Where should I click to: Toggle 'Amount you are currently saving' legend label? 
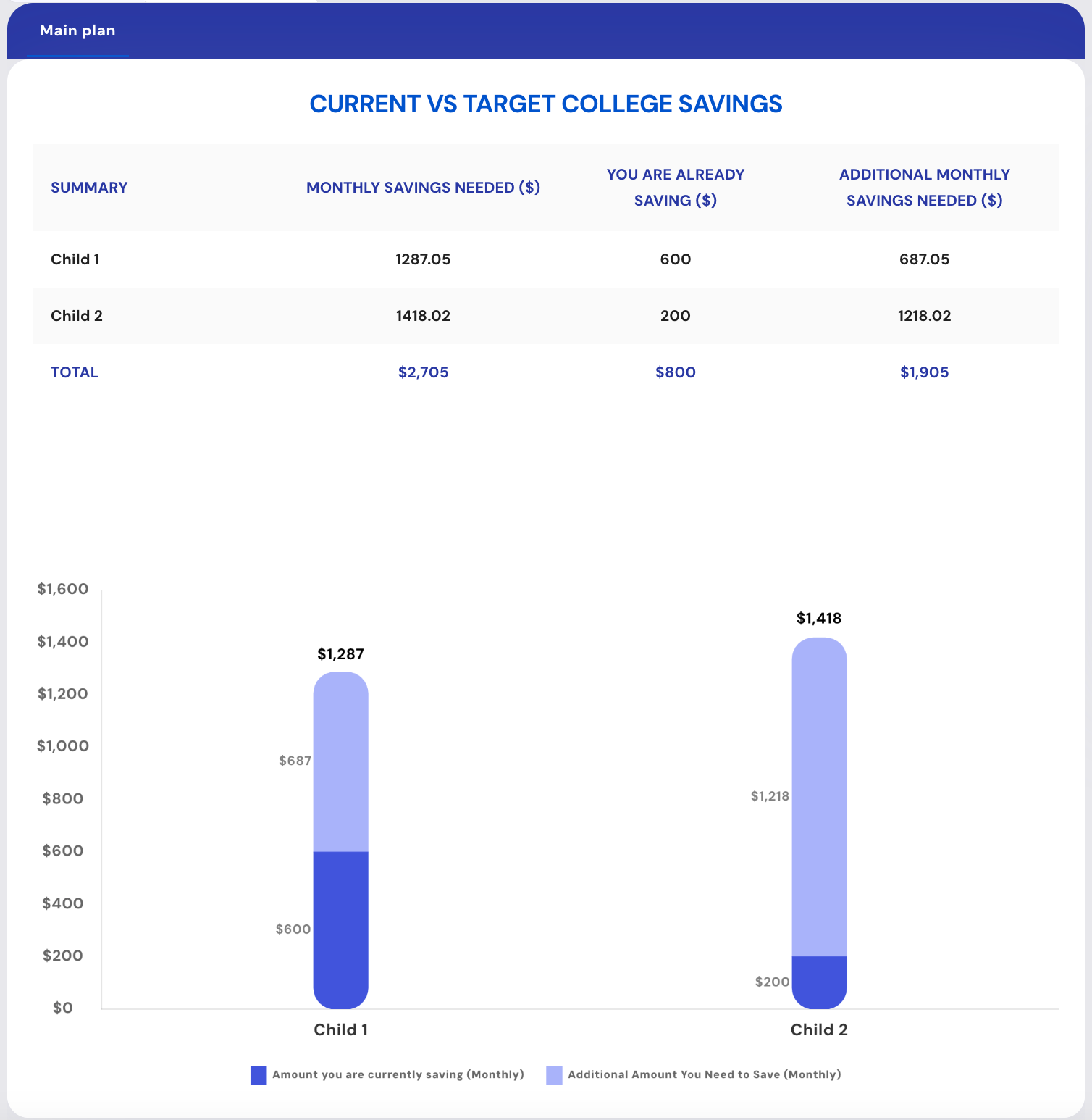point(398,1074)
